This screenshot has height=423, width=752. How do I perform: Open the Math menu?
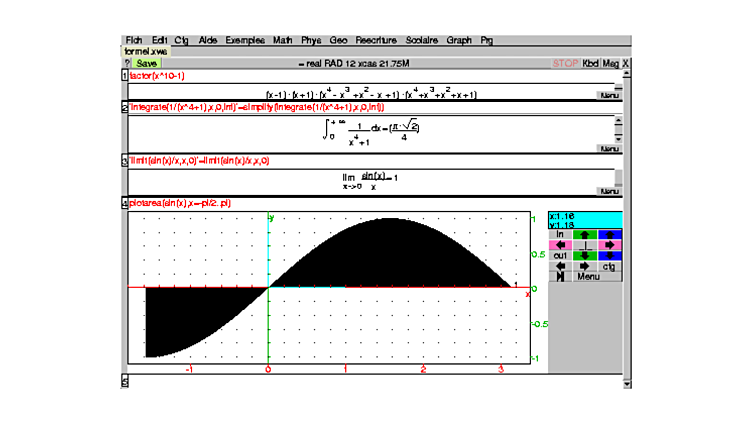tap(282, 40)
